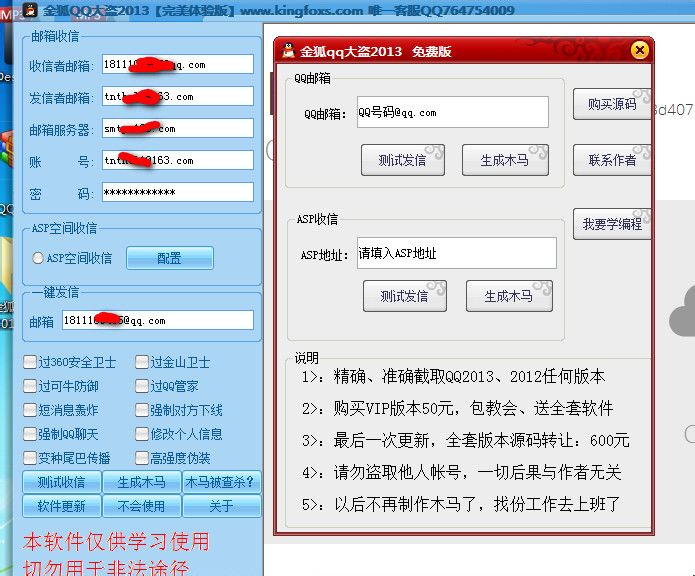Toggle the 短消息轰炸 checkbox
This screenshot has width=695, height=576.
coord(30,410)
